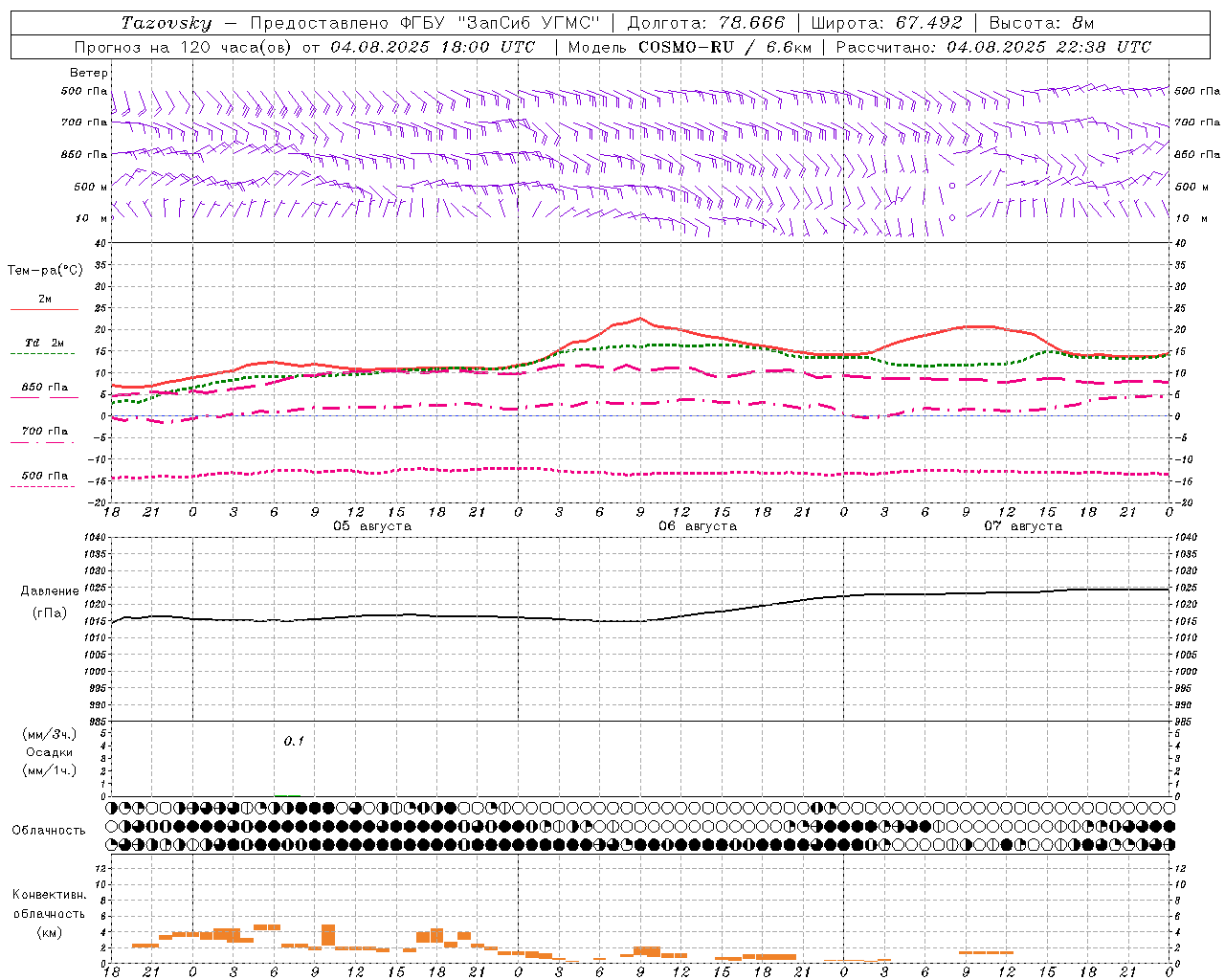Click the Тем-ра(°C) axis title
Screen dimensions: 1225x980
[45, 271]
